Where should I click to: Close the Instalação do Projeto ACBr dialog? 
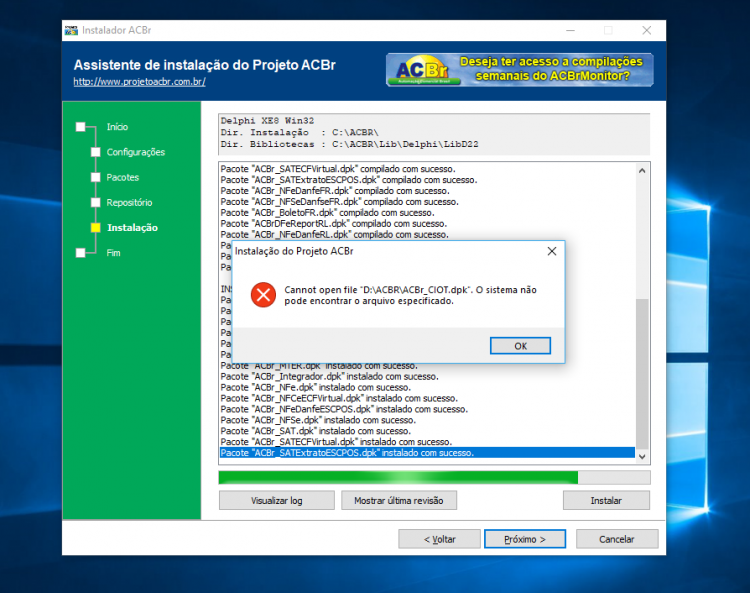tap(551, 251)
